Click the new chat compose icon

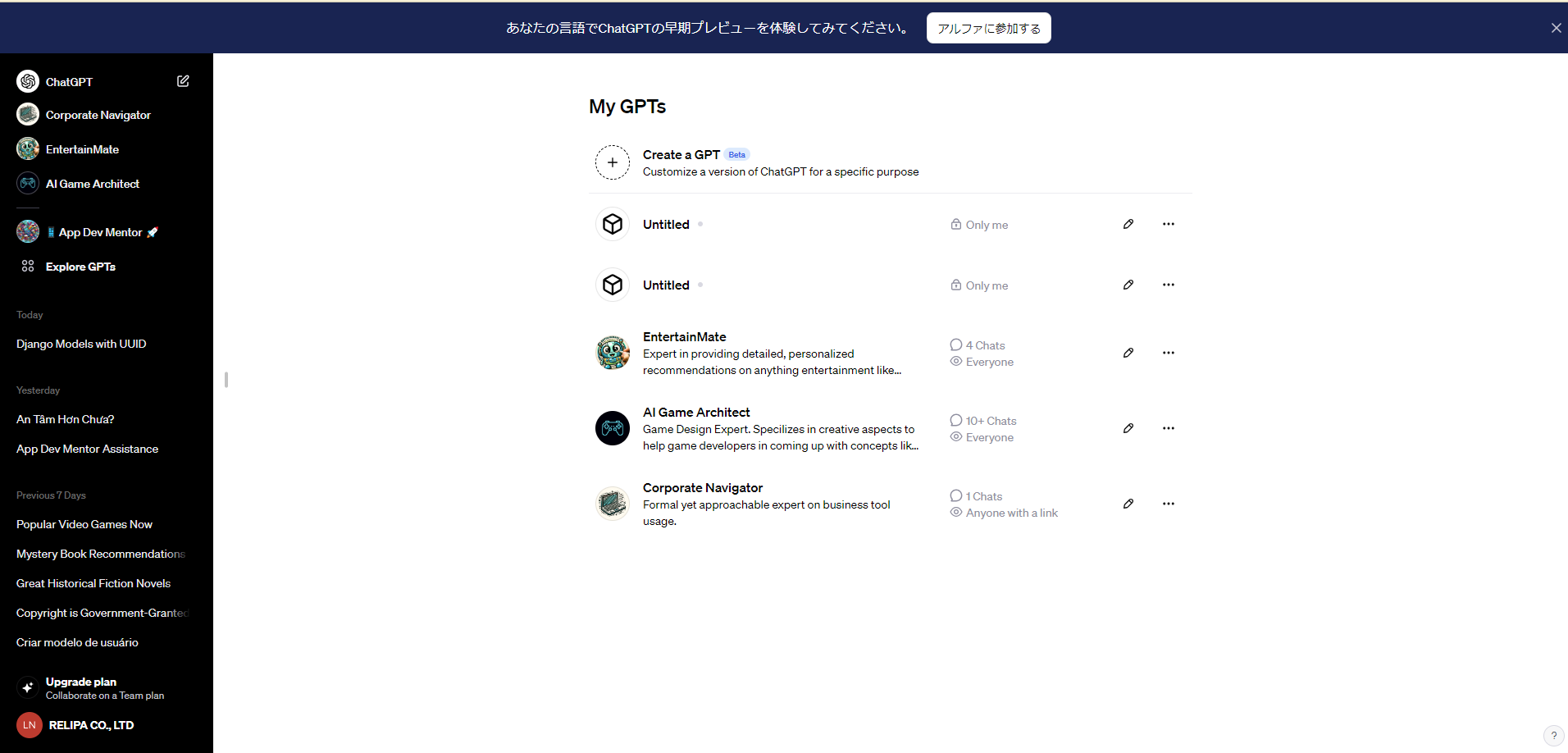pos(183,81)
